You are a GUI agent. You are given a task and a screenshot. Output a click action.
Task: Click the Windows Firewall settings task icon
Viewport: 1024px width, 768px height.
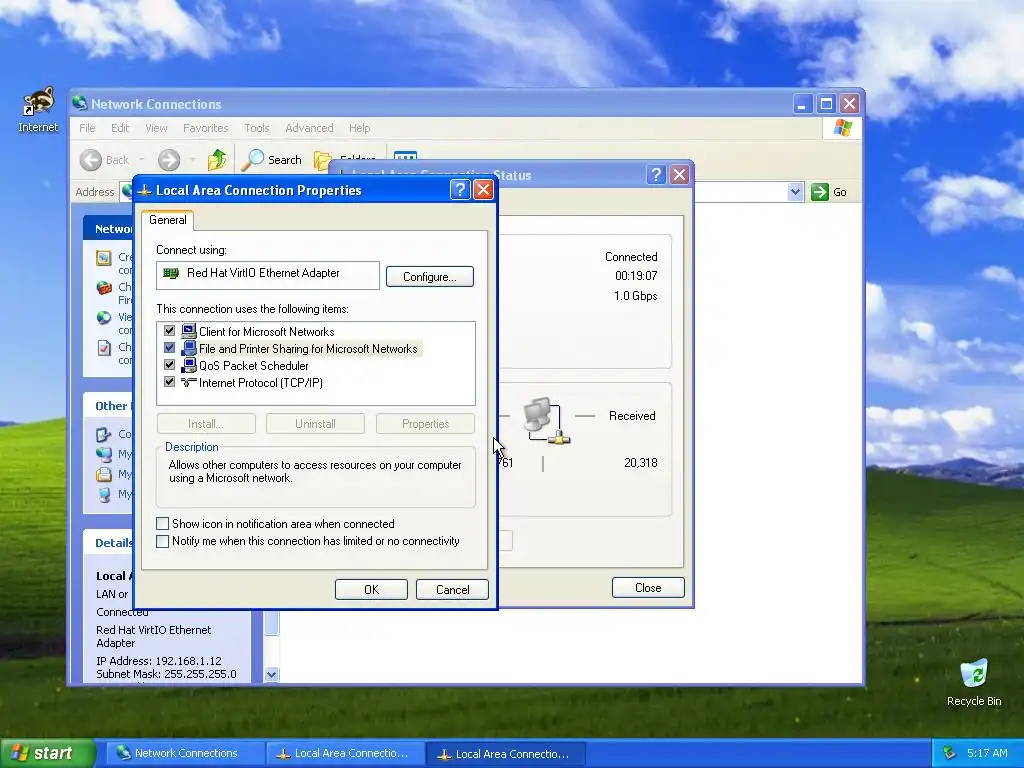(103, 287)
